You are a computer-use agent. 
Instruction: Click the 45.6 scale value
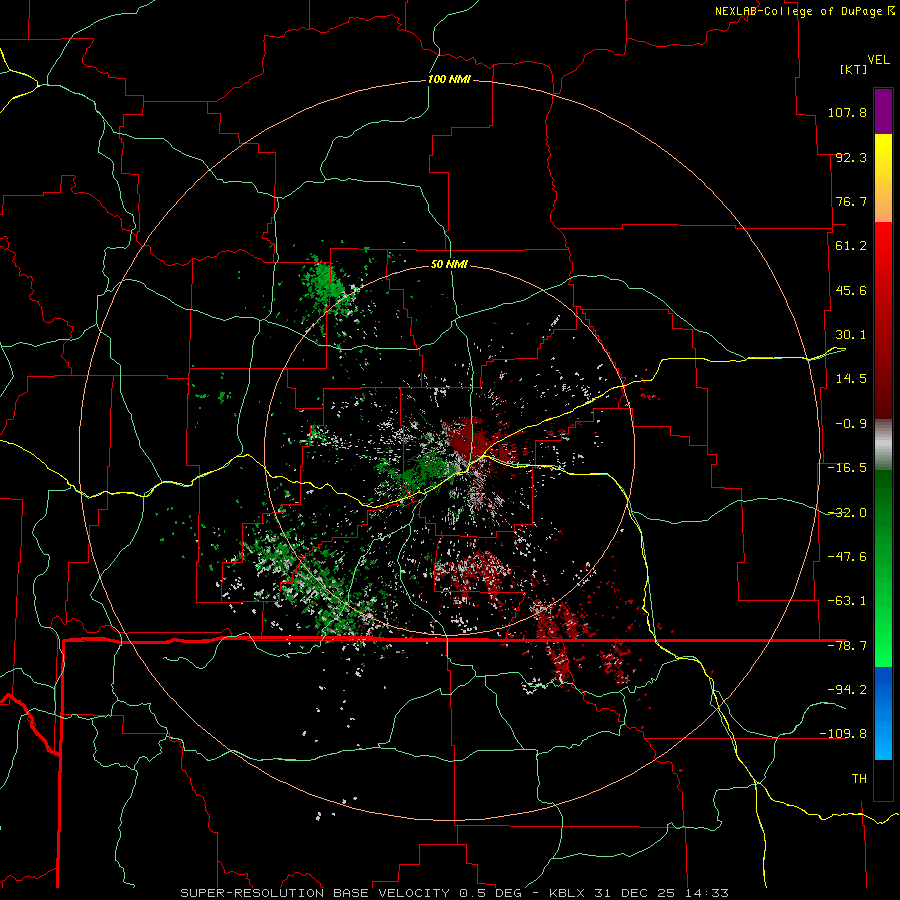[851, 290]
